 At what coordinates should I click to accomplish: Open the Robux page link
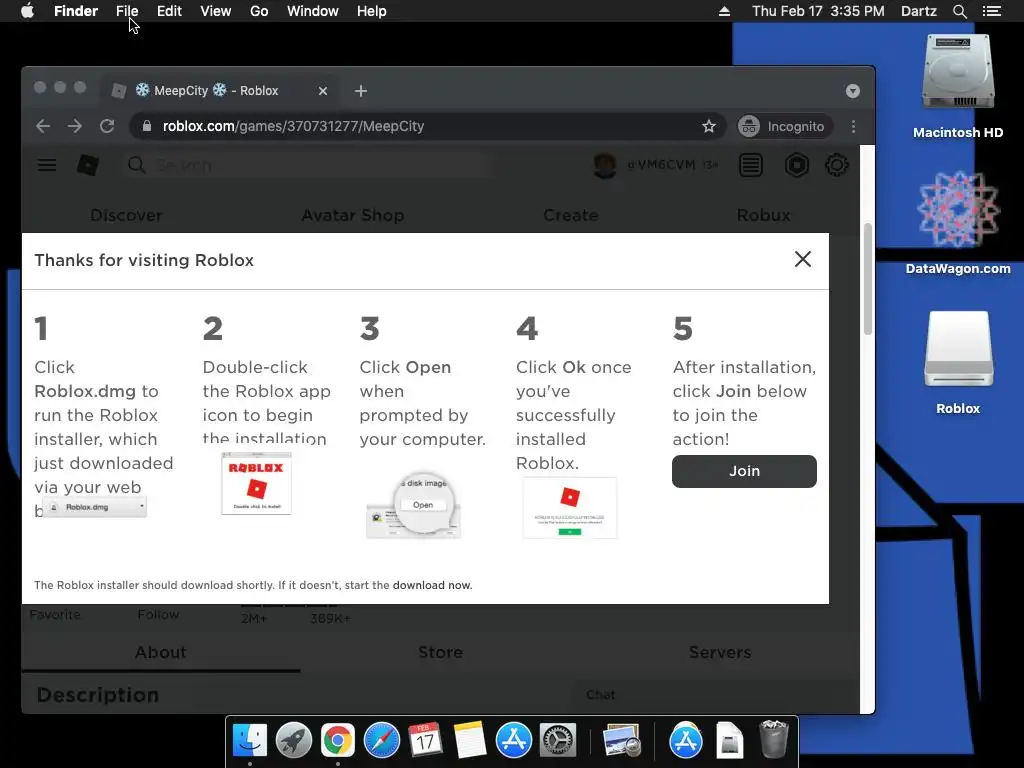[763, 215]
